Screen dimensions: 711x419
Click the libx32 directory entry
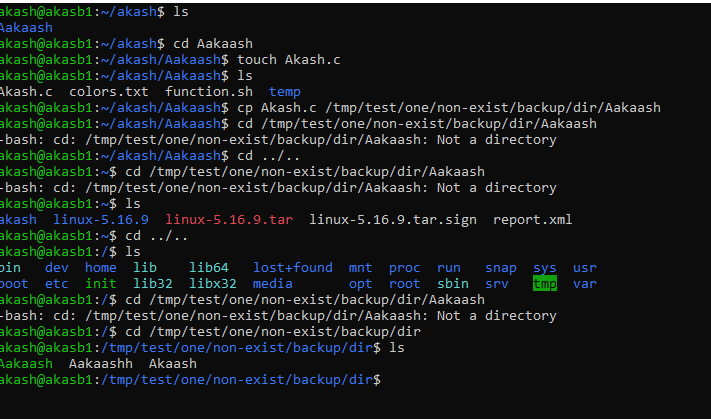[208, 283]
